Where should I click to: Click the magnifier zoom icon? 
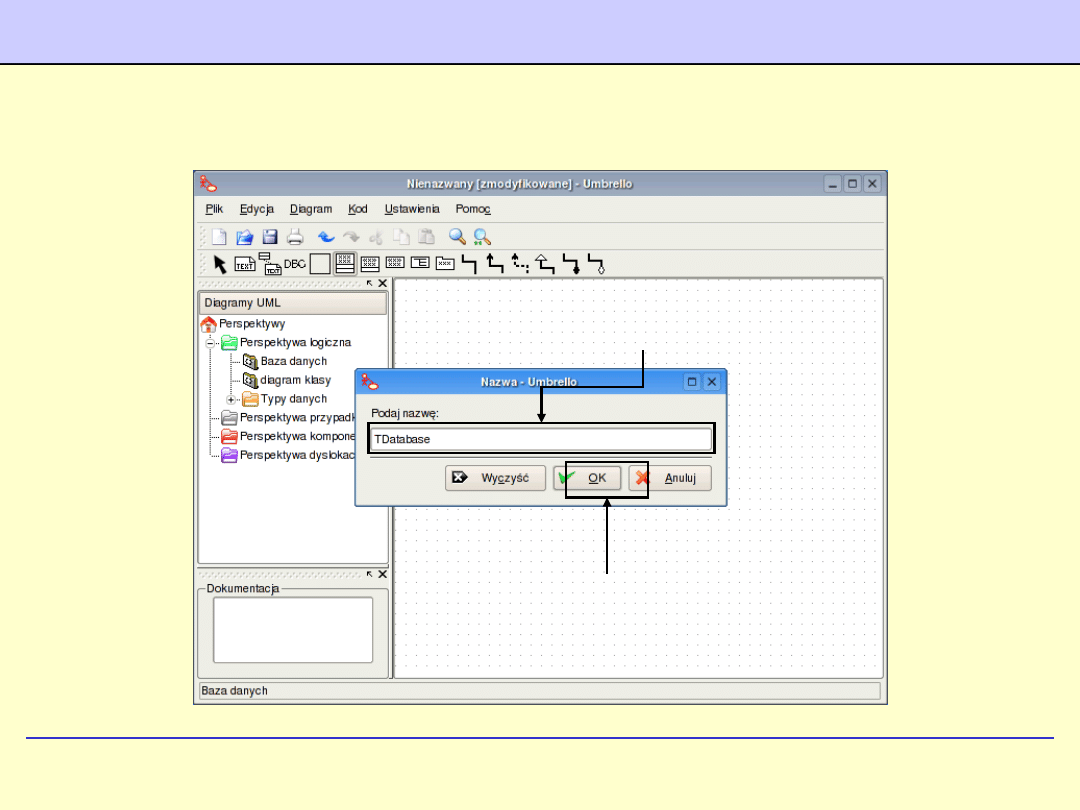point(457,237)
